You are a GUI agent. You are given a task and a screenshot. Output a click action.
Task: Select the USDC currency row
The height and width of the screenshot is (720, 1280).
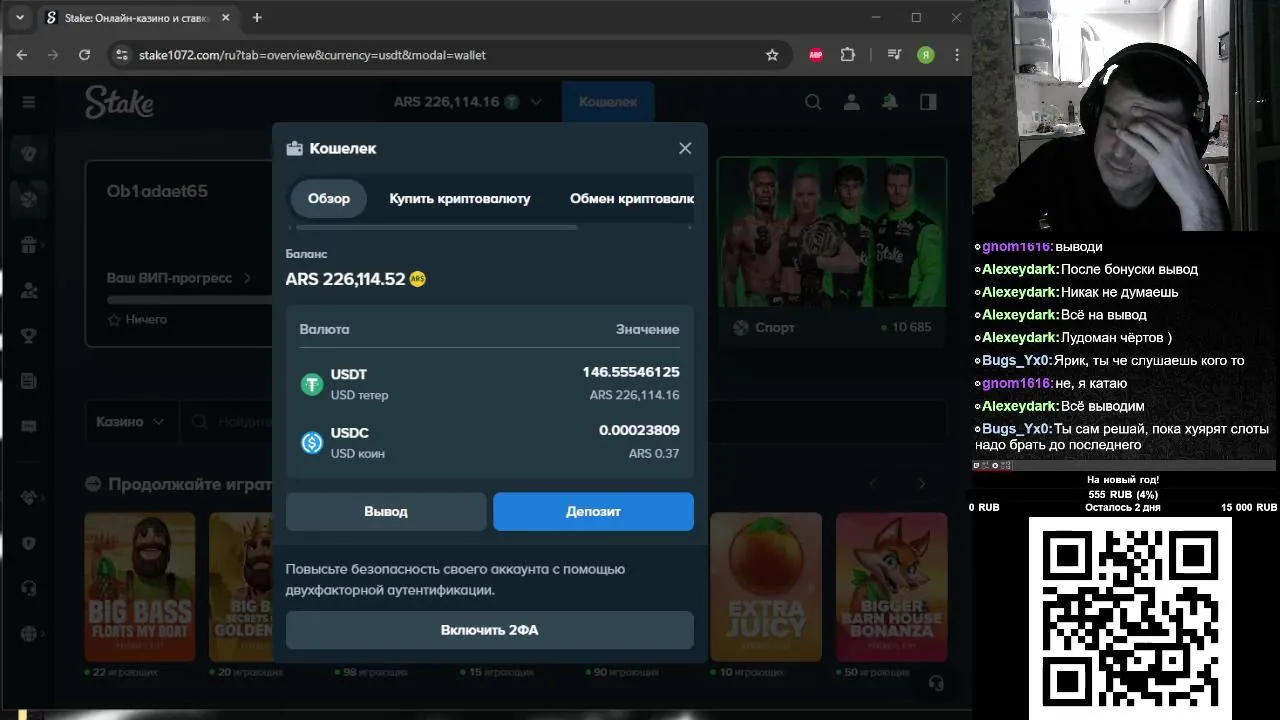(x=489, y=442)
